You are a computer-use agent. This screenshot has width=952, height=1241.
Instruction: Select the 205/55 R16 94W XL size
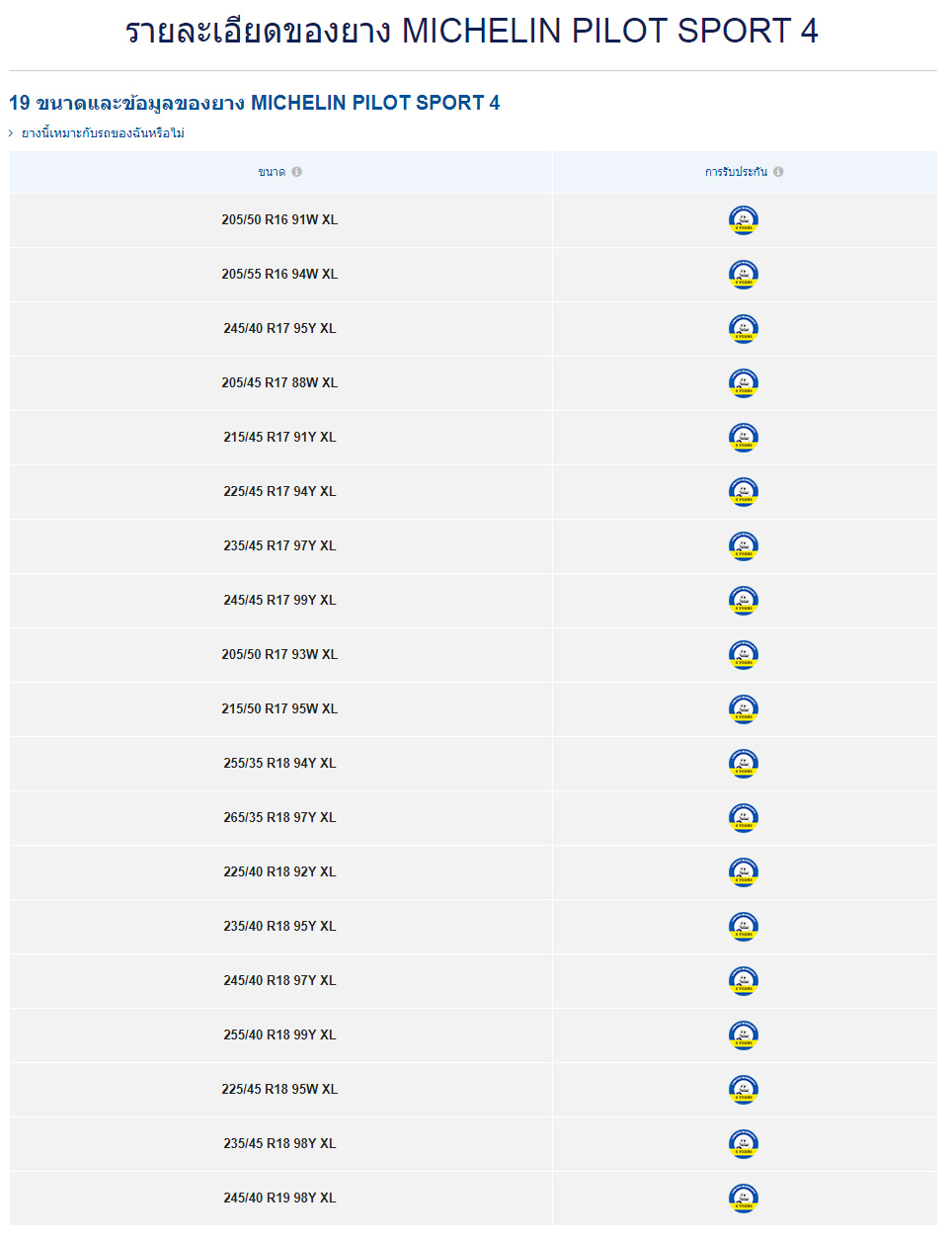[x=279, y=275]
